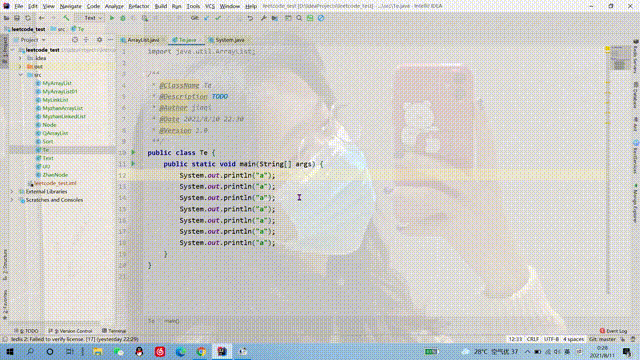
Task: Select leetcode_test.iml file
Action: [55, 183]
